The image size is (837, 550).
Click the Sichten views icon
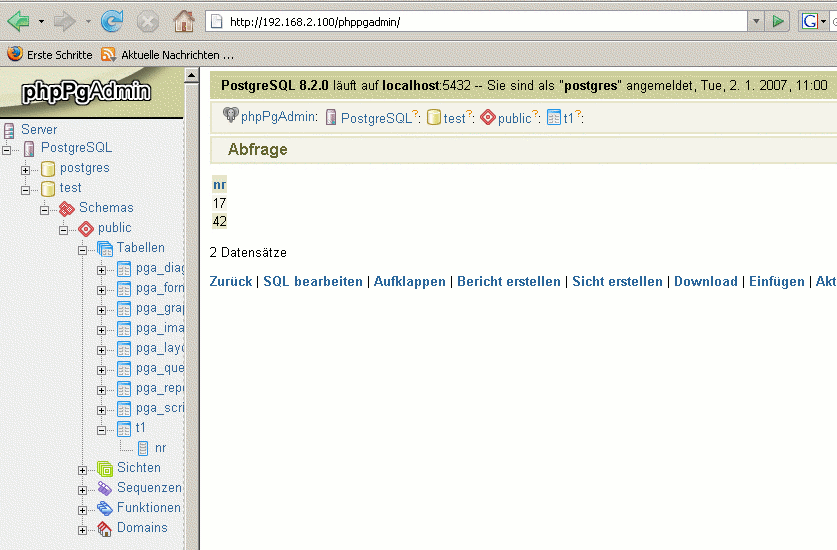tap(105, 468)
